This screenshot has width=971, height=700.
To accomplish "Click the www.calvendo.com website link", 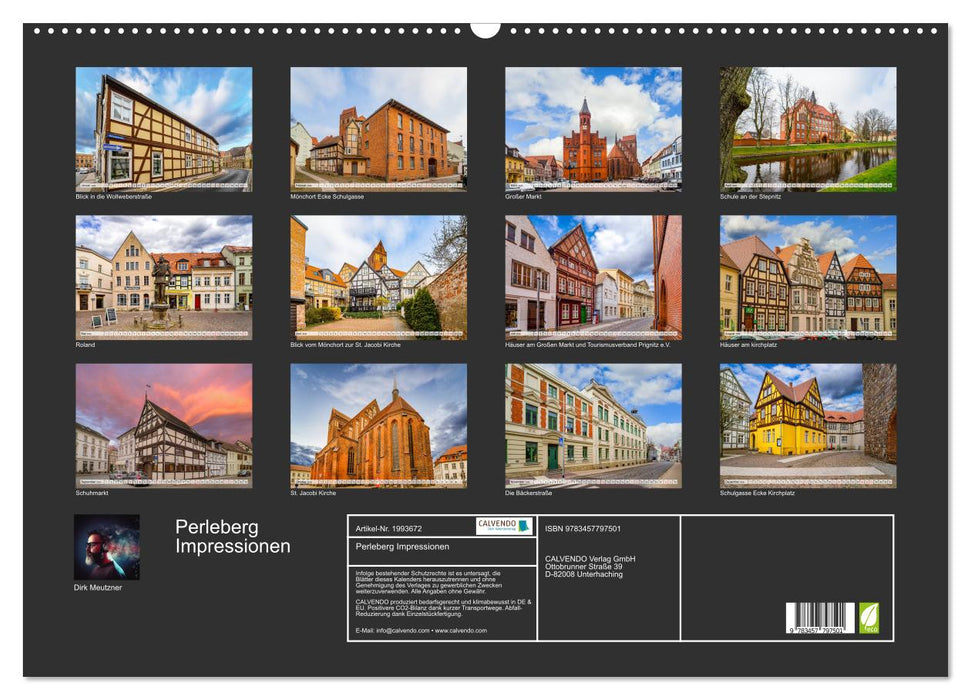I will (x=462, y=631).
